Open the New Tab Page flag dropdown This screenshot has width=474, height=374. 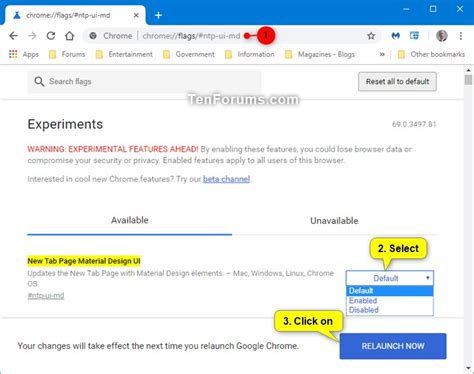390,278
